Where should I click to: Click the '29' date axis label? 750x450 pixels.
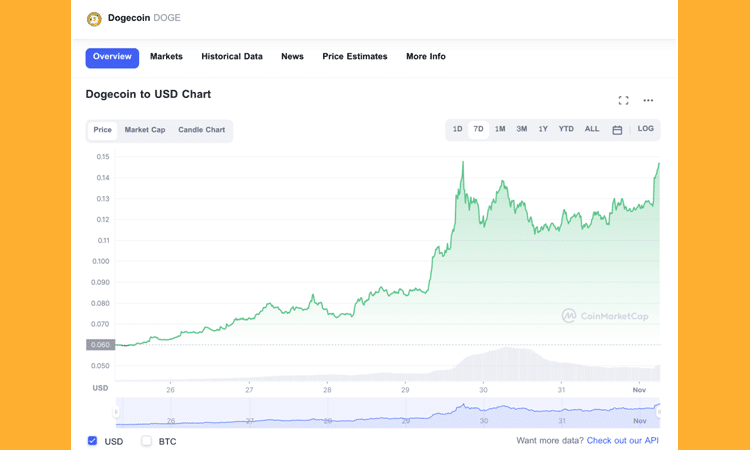[x=405, y=390]
